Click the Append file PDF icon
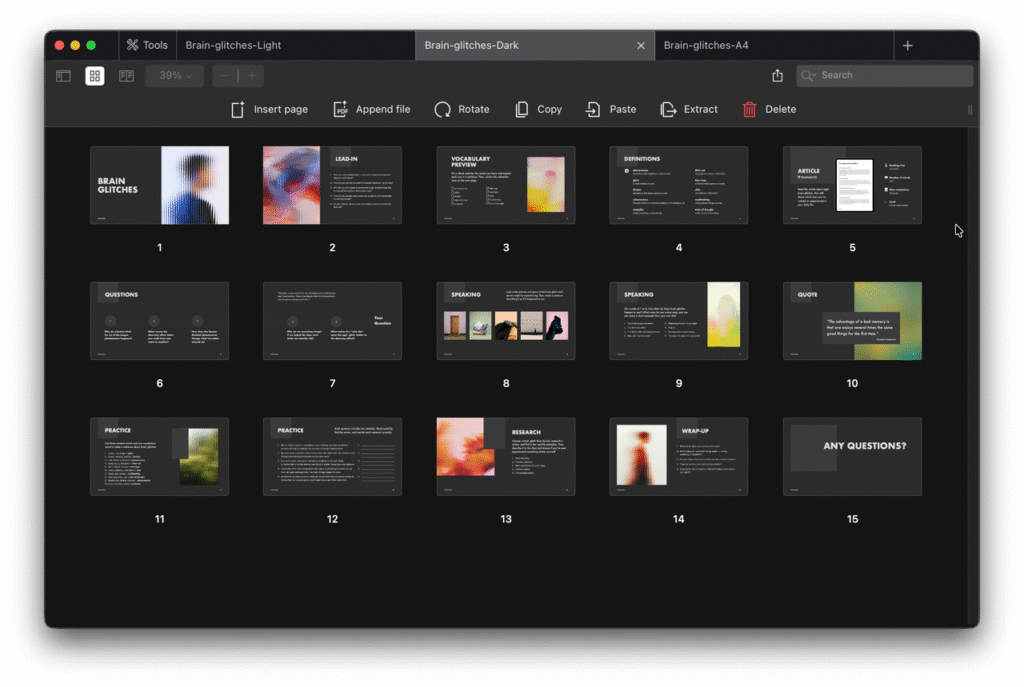 [340, 109]
